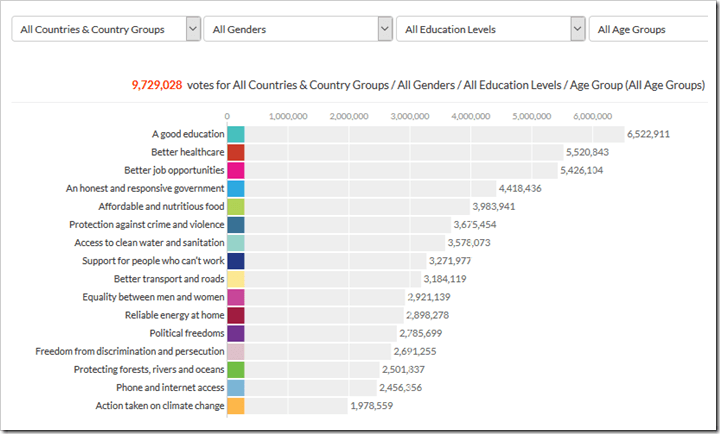Image resolution: width=720 pixels, height=434 pixels.
Task: Click the Protection against crime and violence label
Action: pos(146,225)
